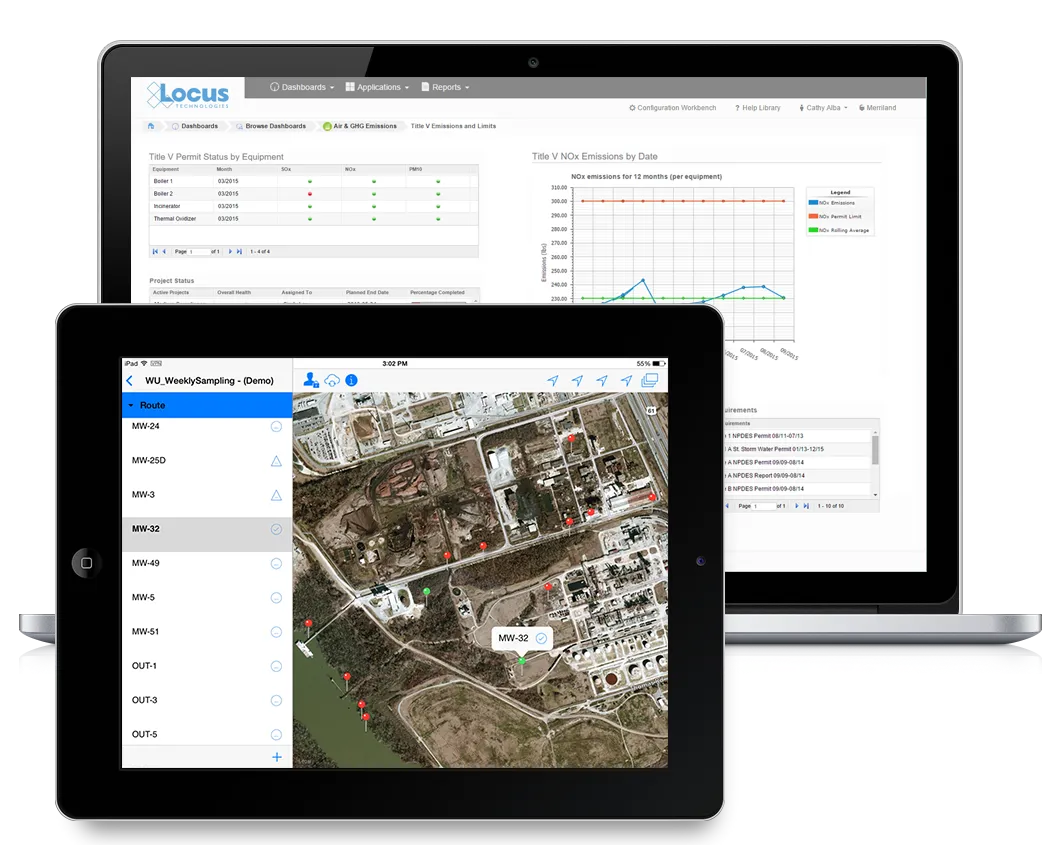Collapse the Route section
The height and width of the screenshot is (845, 1062).
point(131,405)
